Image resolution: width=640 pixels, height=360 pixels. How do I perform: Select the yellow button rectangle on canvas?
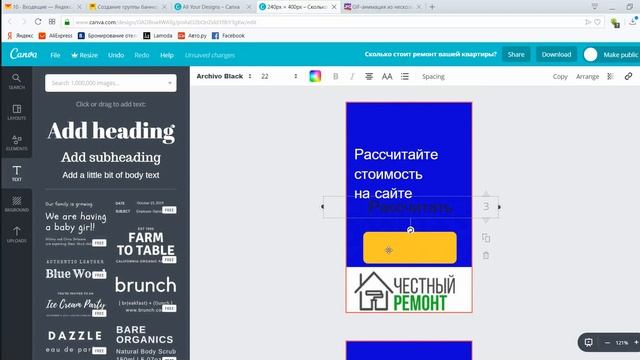pyautogui.click(x=410, y=248)
